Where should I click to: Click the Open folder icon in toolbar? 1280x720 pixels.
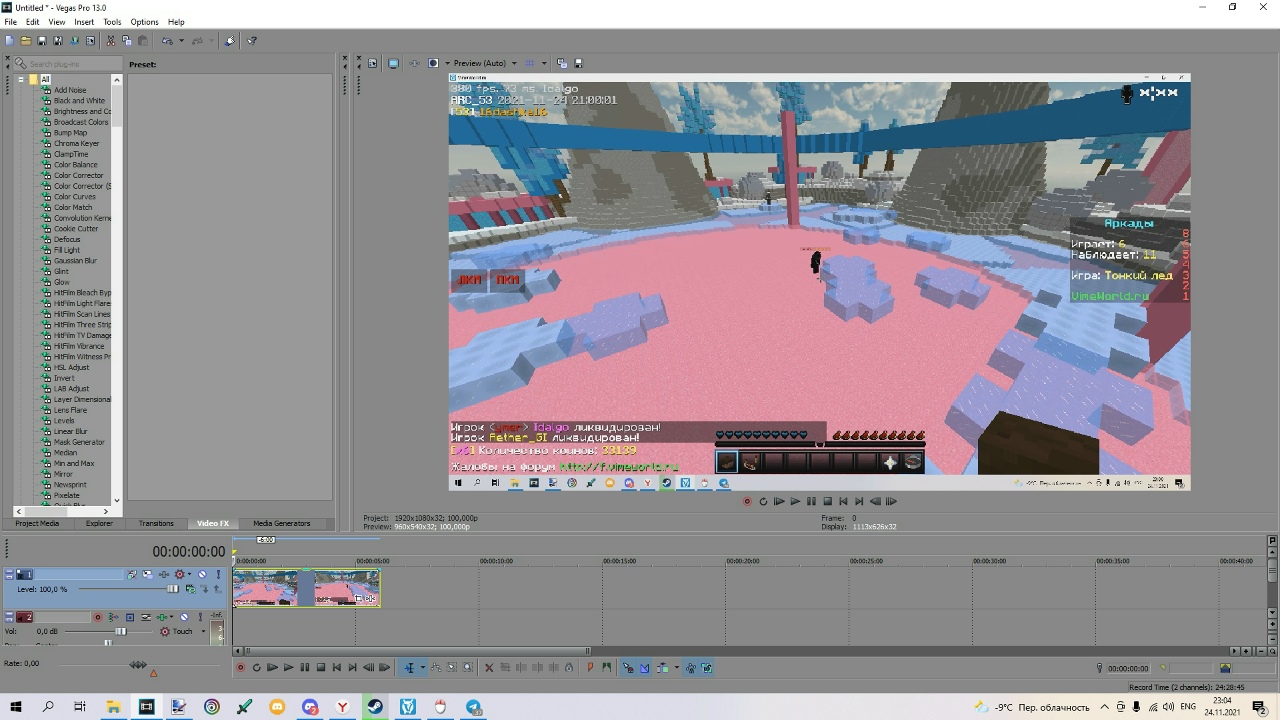26,41
